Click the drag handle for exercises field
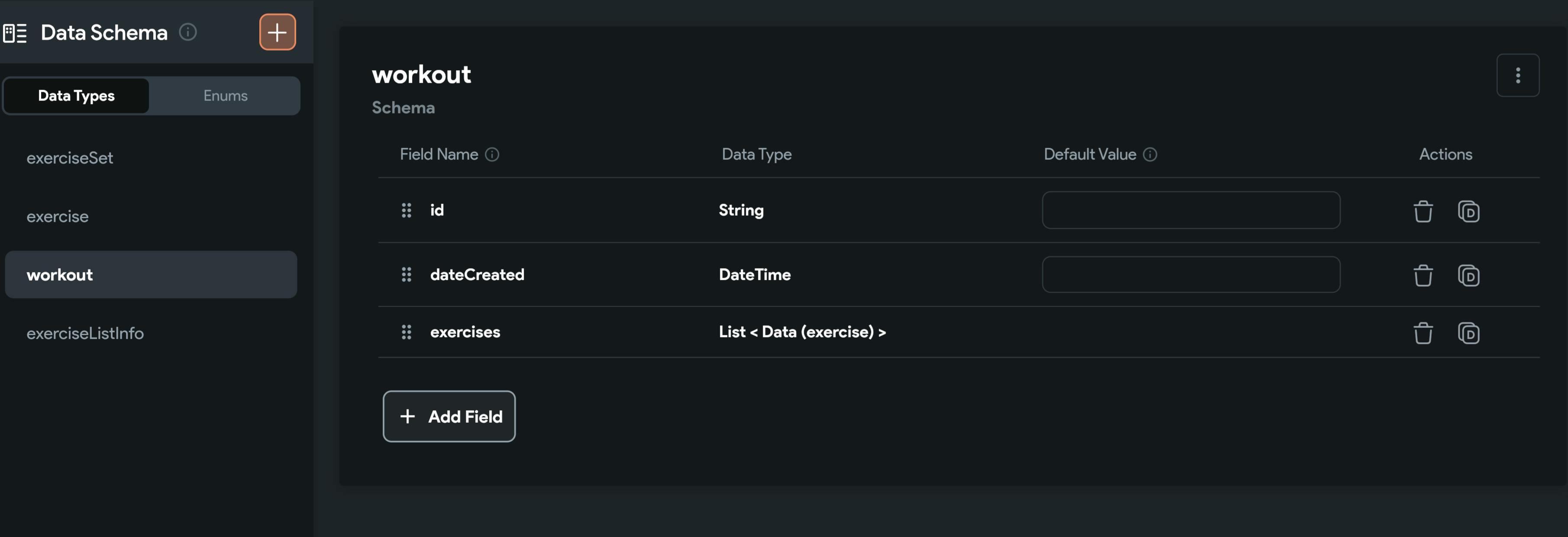1568x537 pixels. pyautogui.click(x=406, y=332)
